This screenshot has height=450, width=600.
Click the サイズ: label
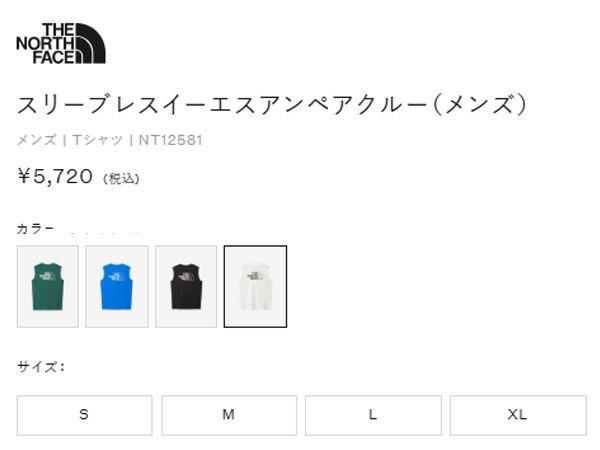[x=41, y=367]
